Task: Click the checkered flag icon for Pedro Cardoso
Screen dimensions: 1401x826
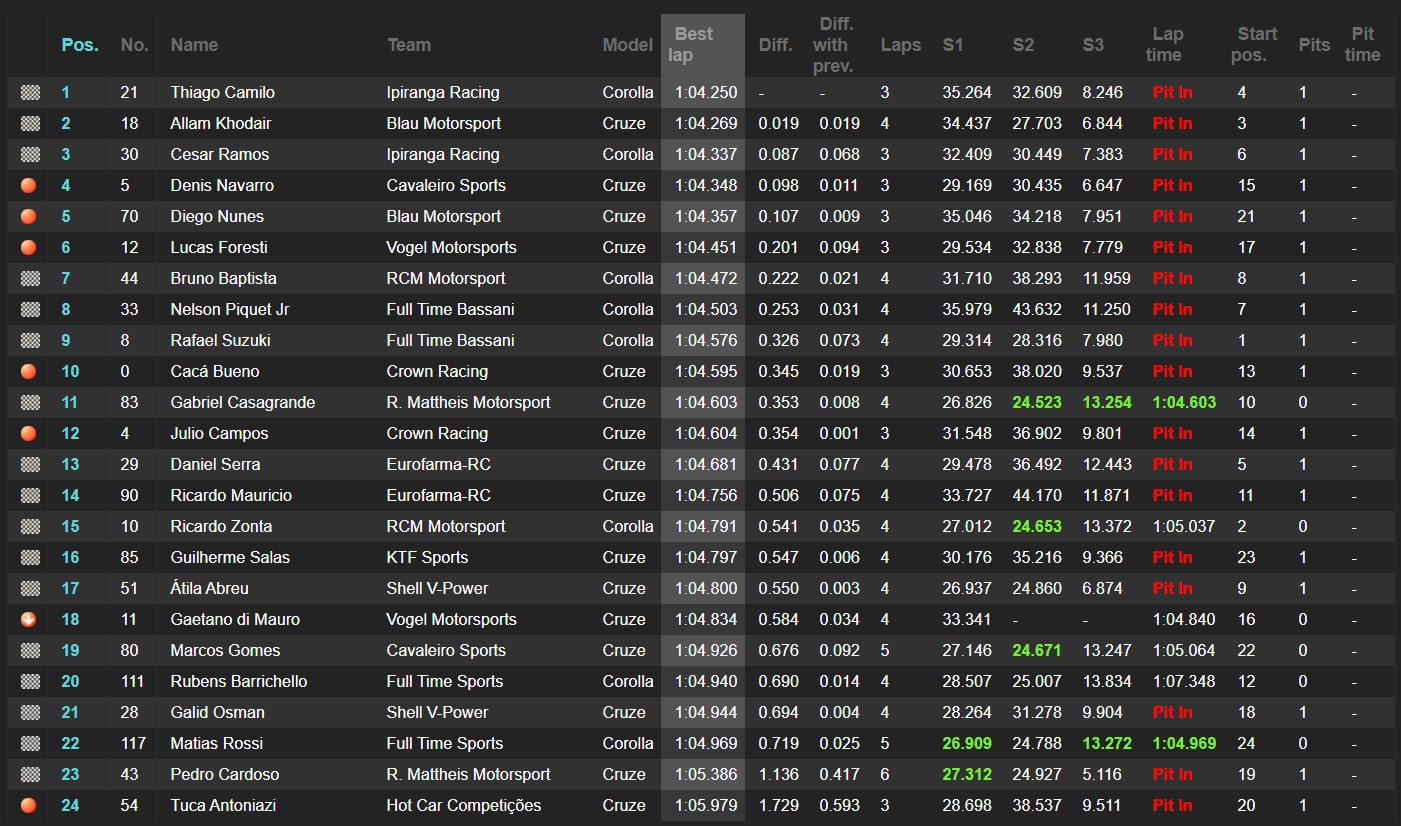Action: coord(30,774)
